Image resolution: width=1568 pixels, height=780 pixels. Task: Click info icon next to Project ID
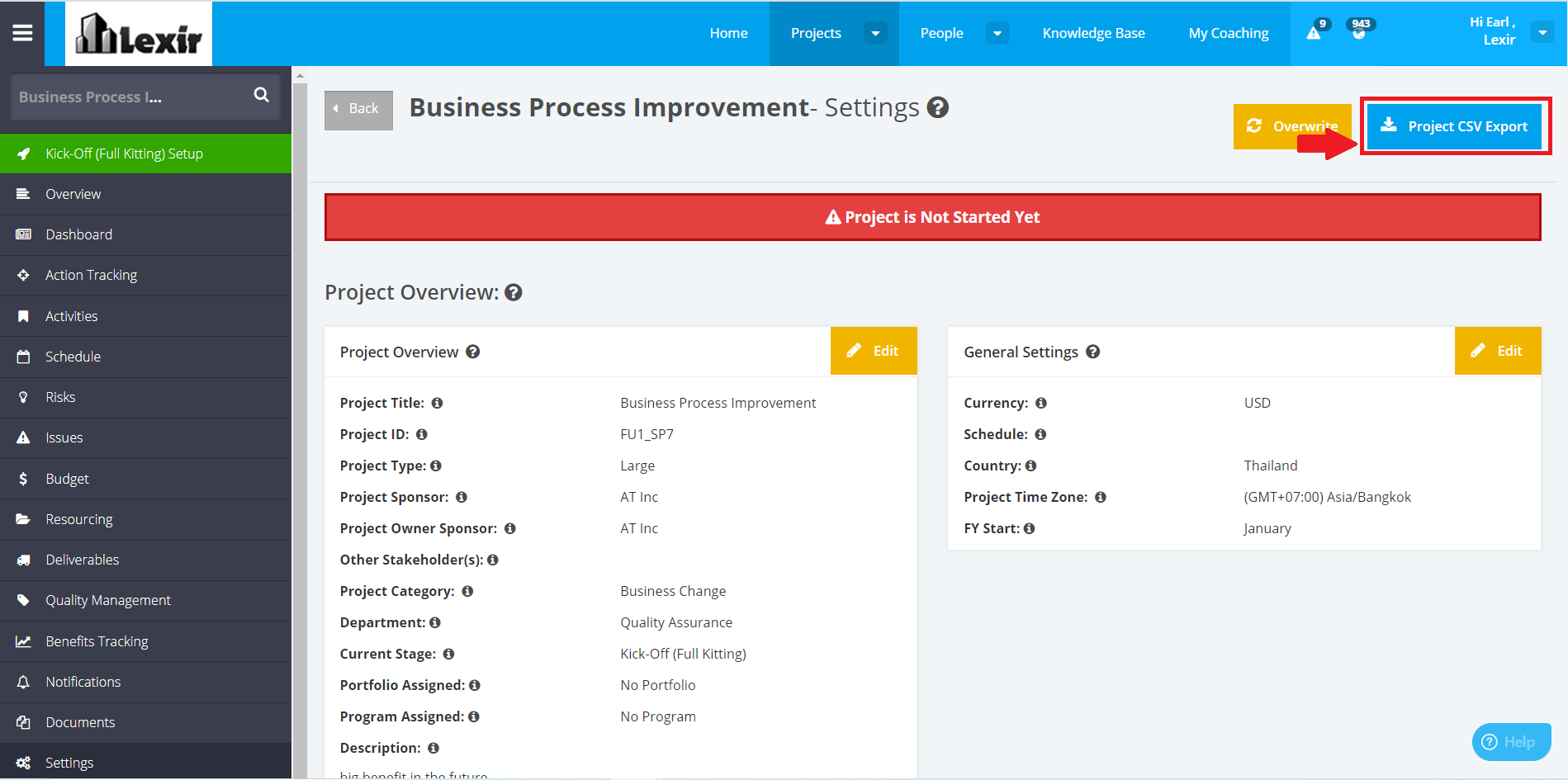coord(422,434)
